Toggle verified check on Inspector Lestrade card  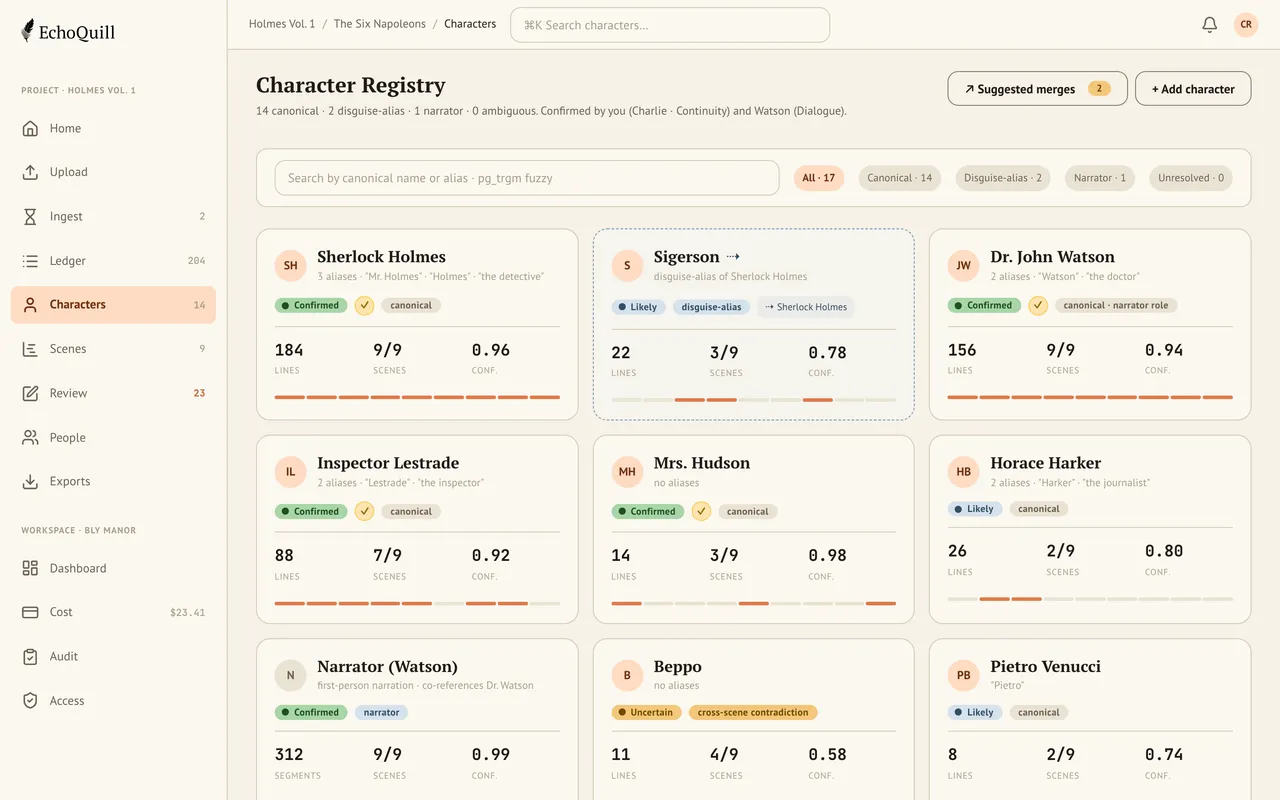coord(364,511)
